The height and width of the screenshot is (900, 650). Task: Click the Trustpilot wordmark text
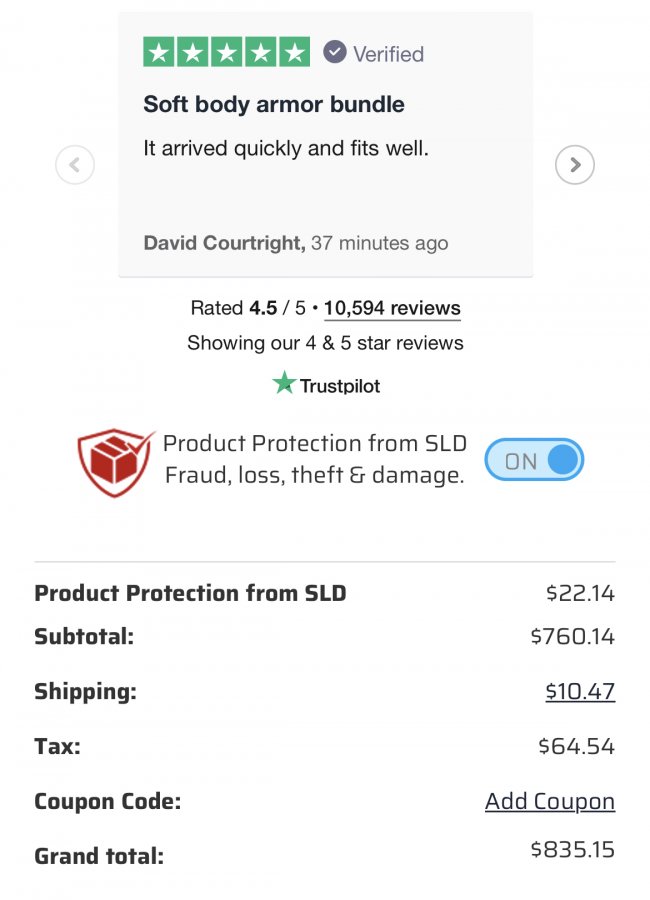340,386
